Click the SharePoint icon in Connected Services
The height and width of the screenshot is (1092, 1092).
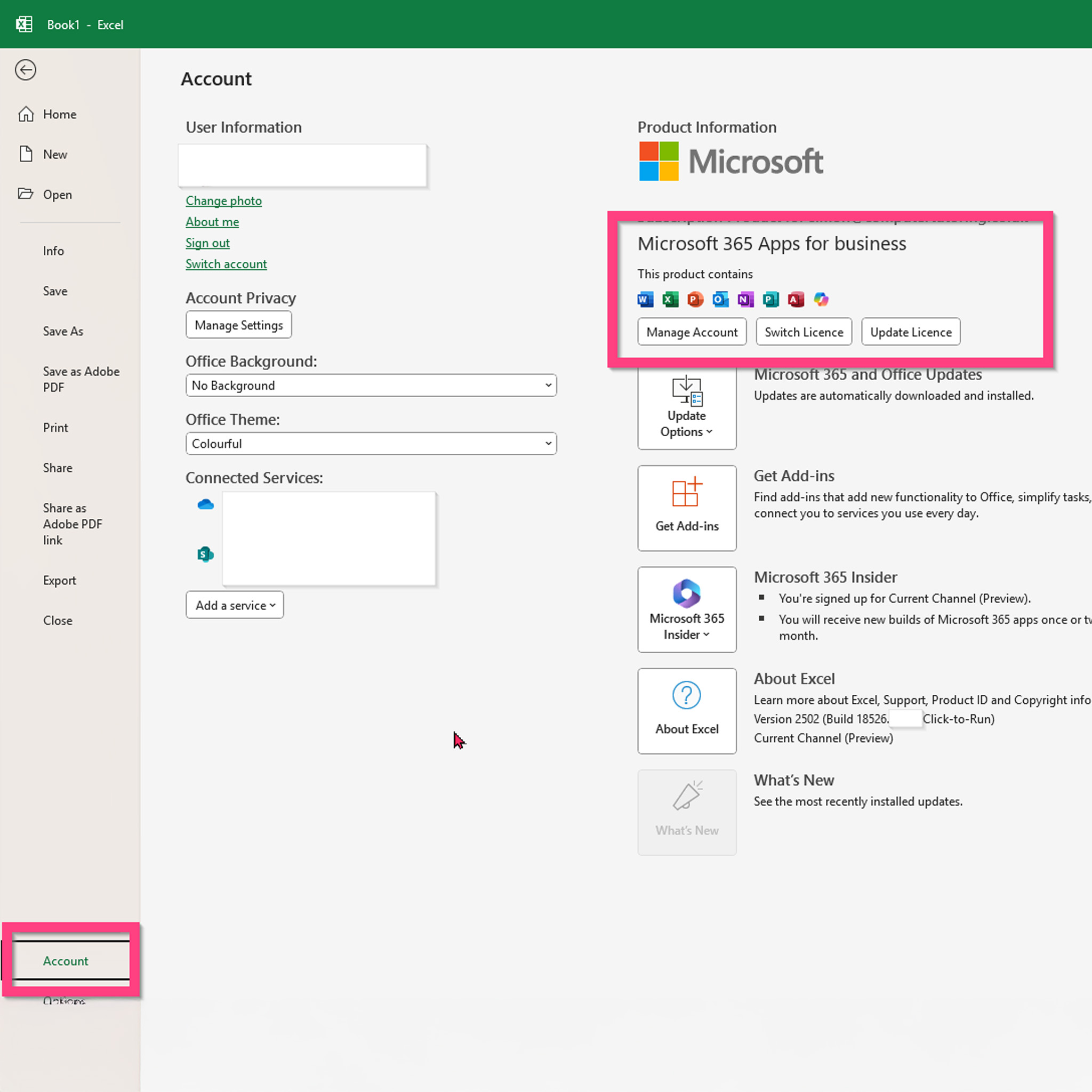click(206, 555)
